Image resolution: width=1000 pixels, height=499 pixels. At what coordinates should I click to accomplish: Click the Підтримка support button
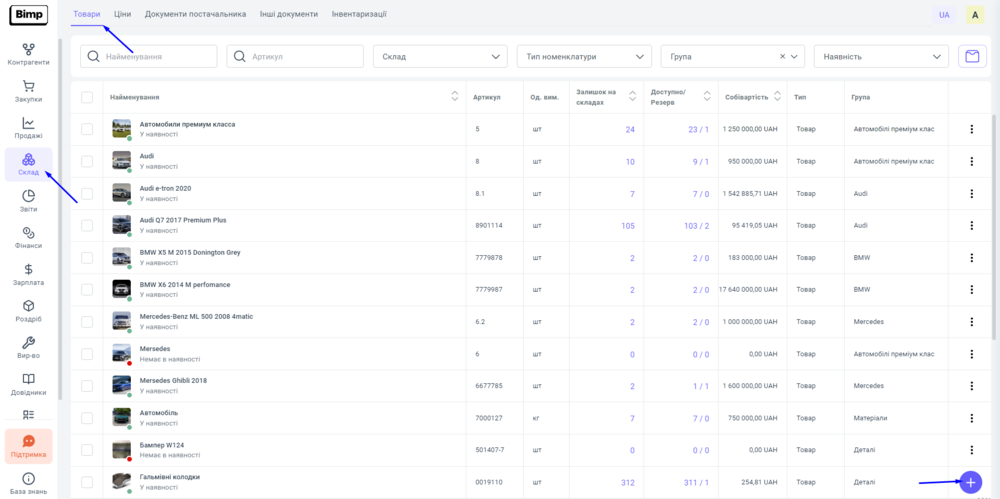pos(28,446)
